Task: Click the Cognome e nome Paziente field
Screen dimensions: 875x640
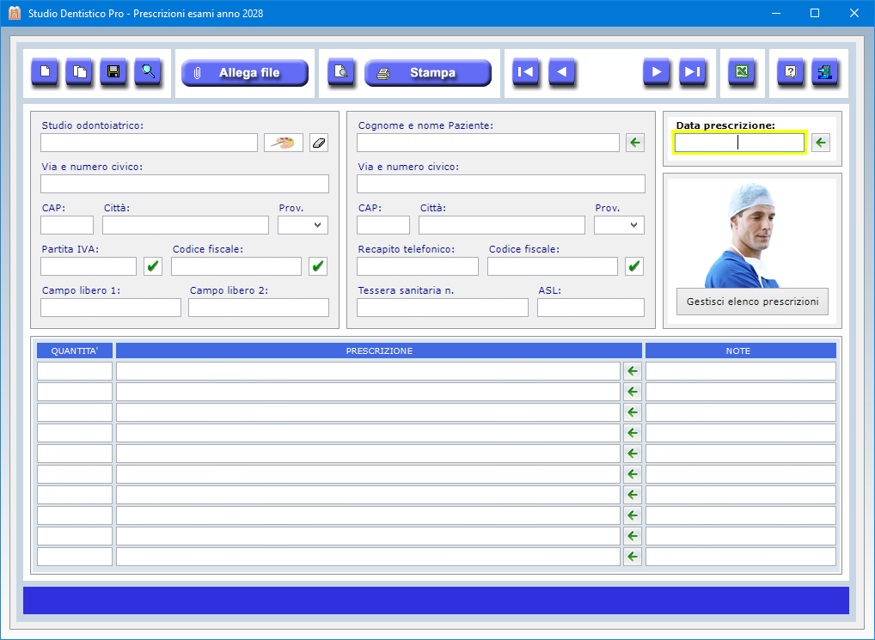Action: [488, 143]
